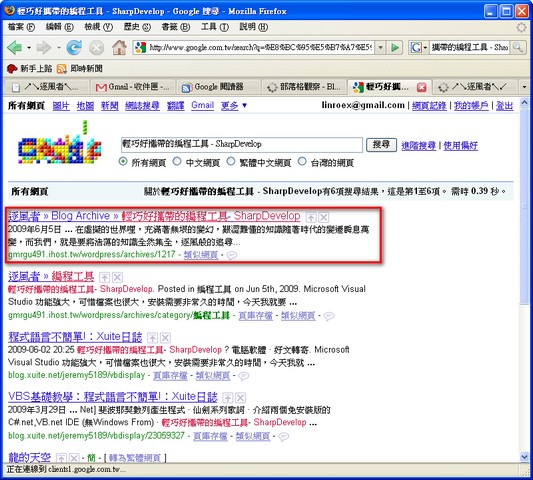Viewport: 533px width, 480px height.
Task: Open the search engine selector dropdown
Action: coord(425,48)
